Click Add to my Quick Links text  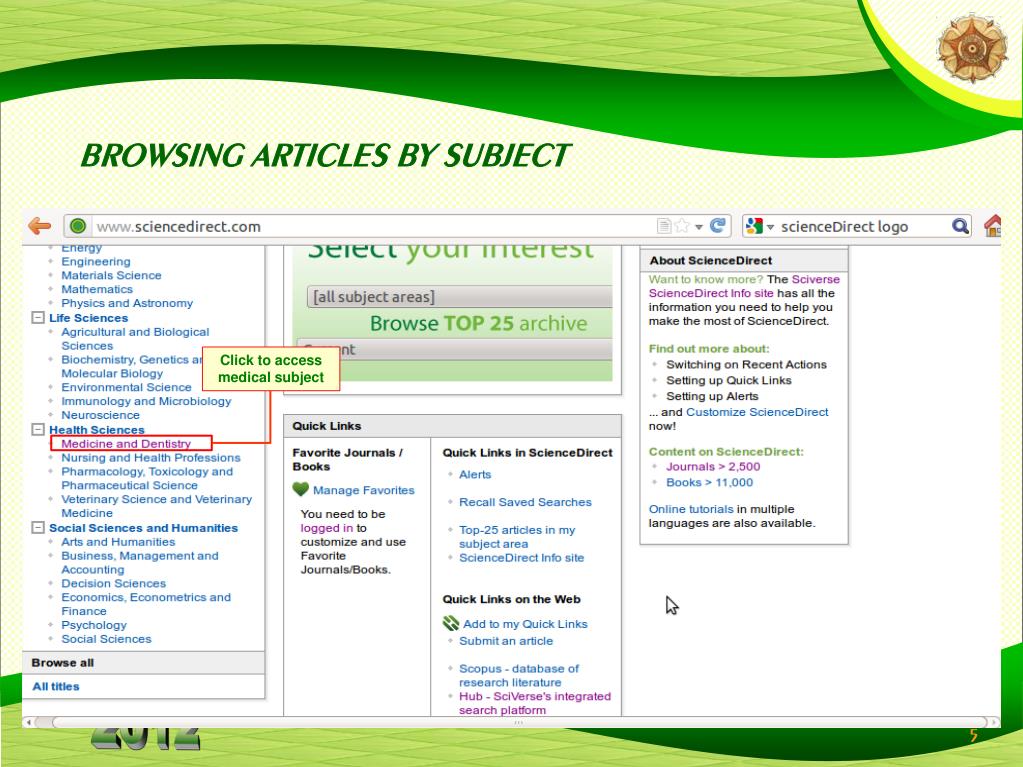(x=525, y=624)
